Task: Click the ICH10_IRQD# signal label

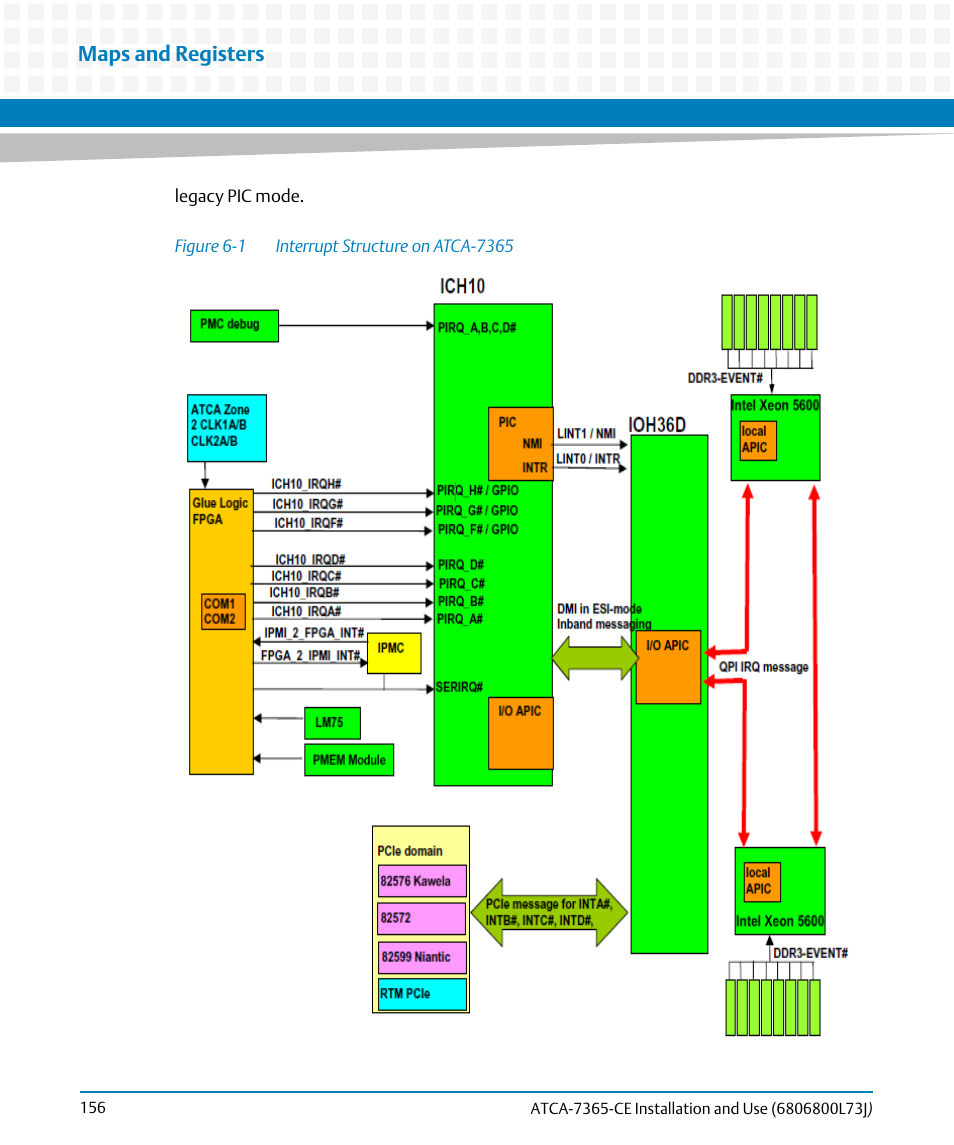Action: click(x=310, y=559)
